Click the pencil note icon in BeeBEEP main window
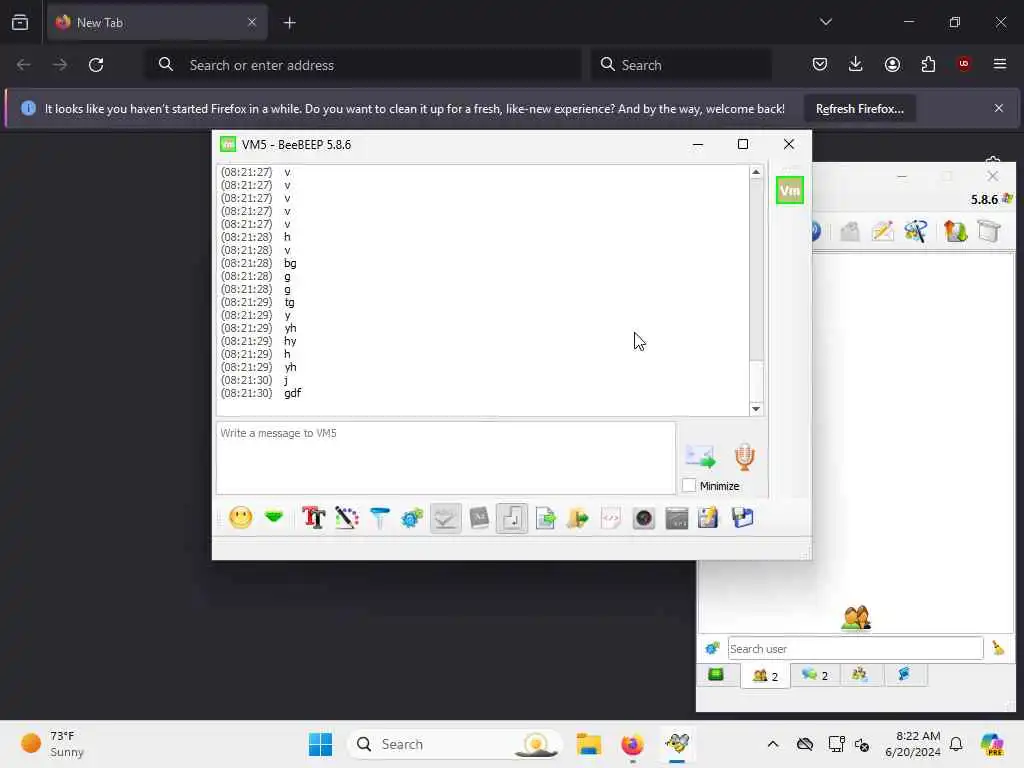This screenshot has width=1024, height=768. (882, 231)
